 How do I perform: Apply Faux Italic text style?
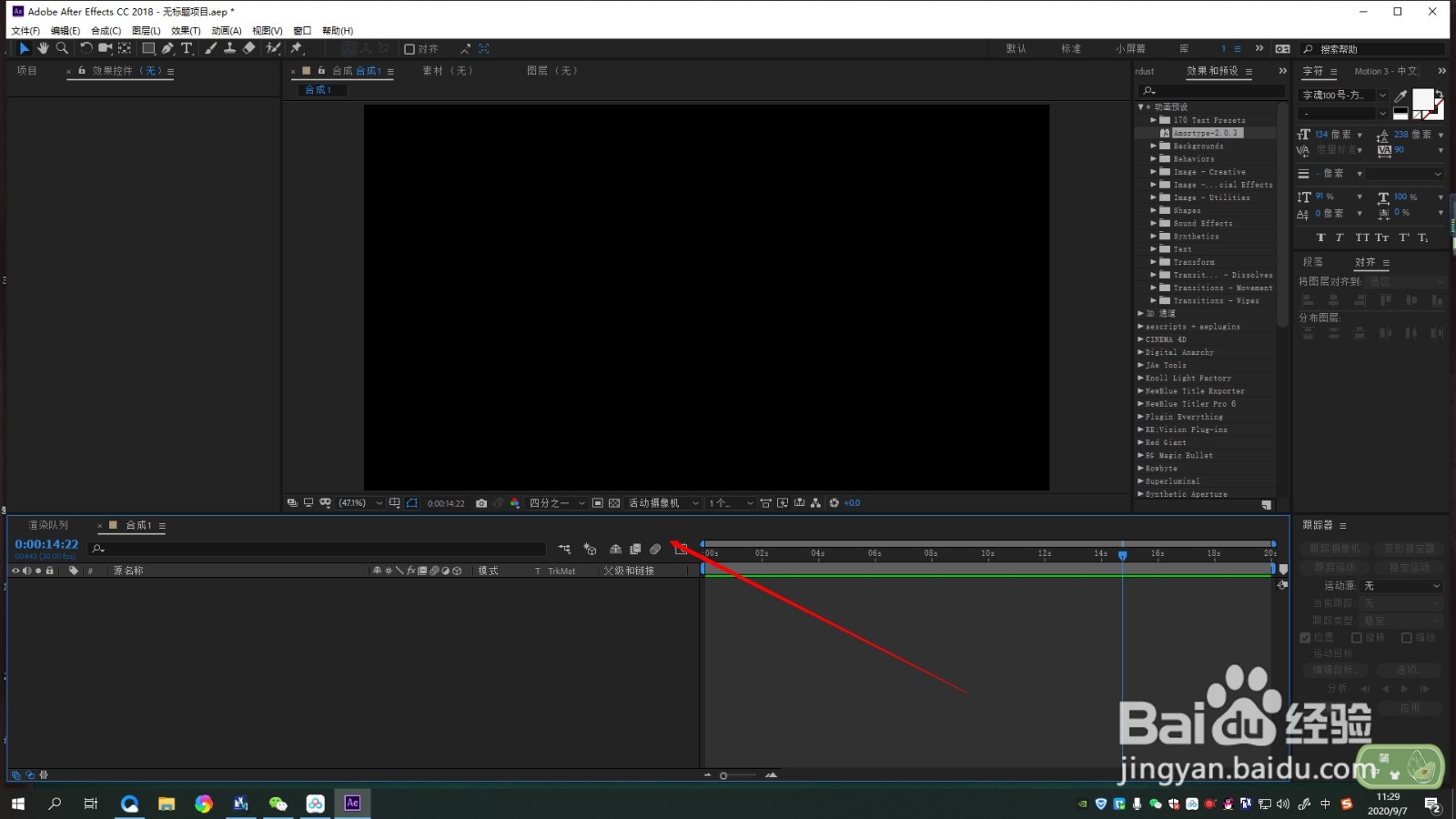click(x=1340, y=238)
